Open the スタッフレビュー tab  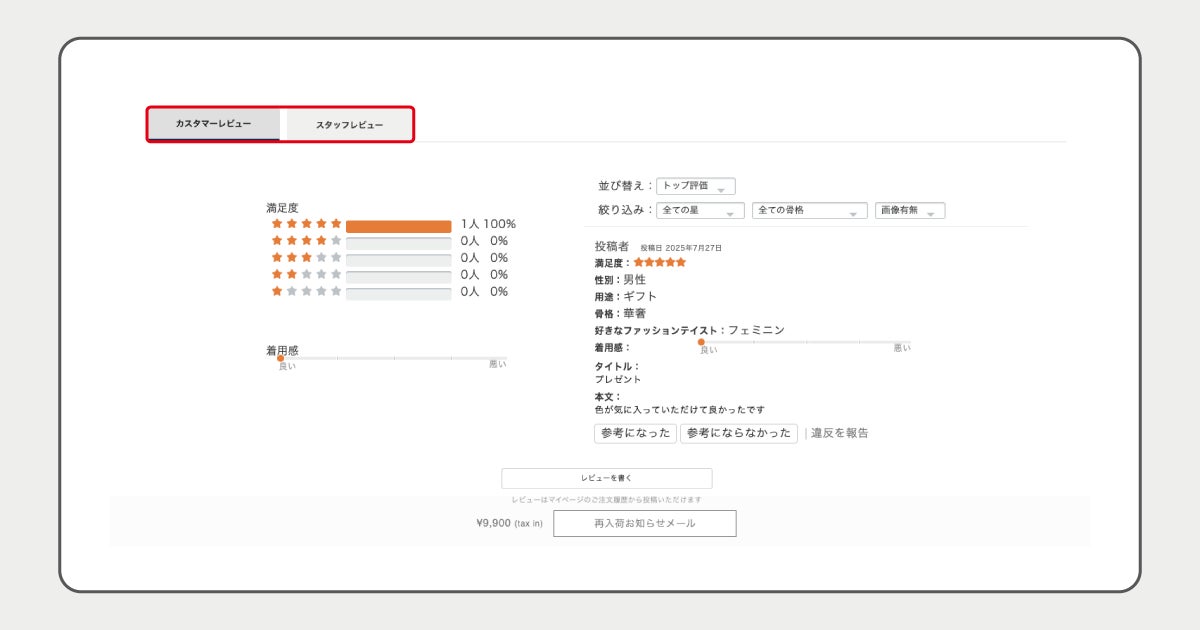point(349,125)
